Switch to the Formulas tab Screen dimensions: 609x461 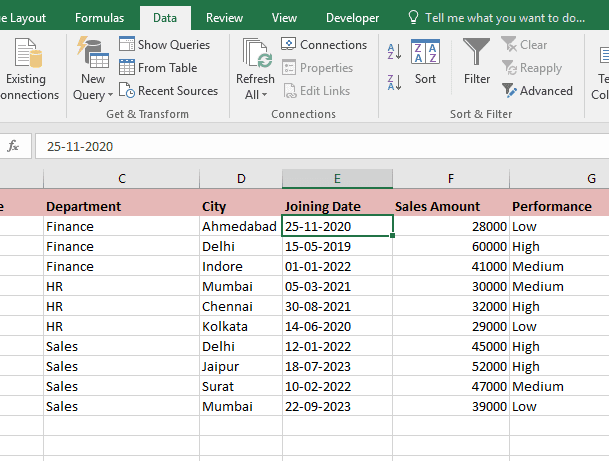pyautogui.click(x=100, y=18)
